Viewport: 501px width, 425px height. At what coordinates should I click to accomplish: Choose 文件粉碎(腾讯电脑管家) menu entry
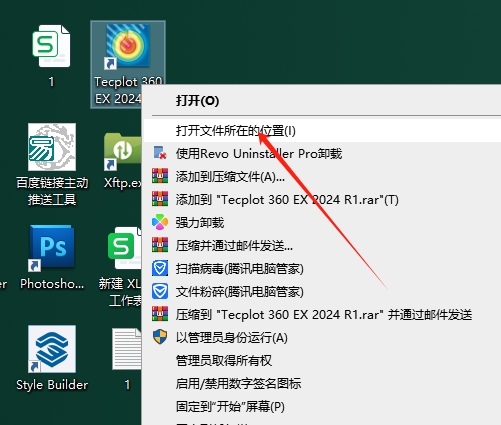(322, 292)
